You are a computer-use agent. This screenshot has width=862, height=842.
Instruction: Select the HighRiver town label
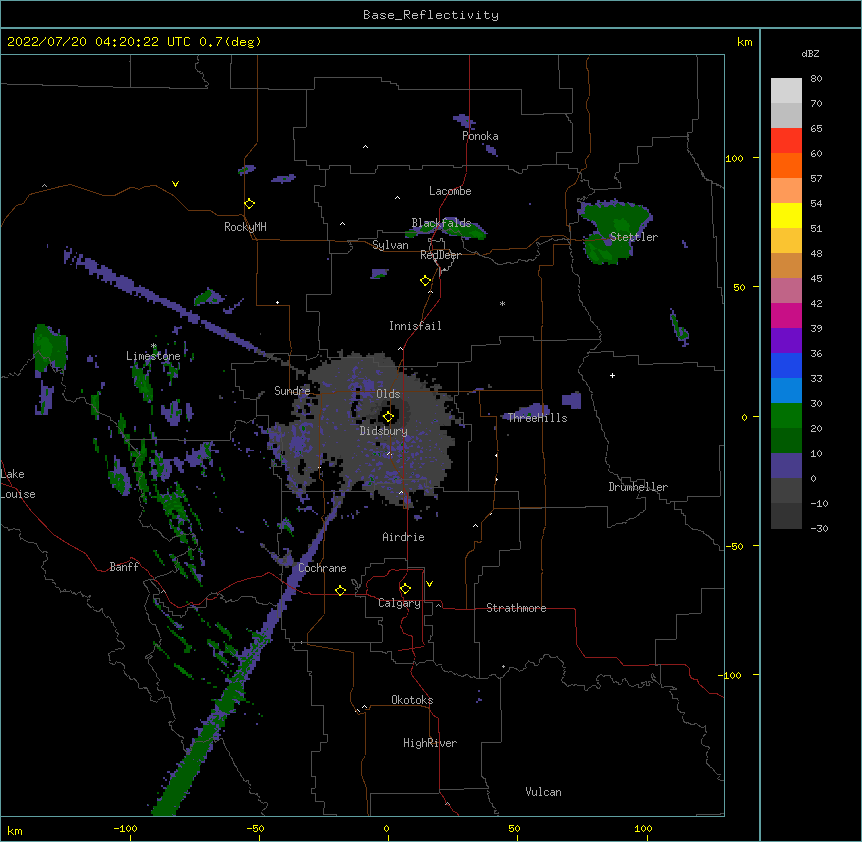pyautogui.click(x=430, y=743)
